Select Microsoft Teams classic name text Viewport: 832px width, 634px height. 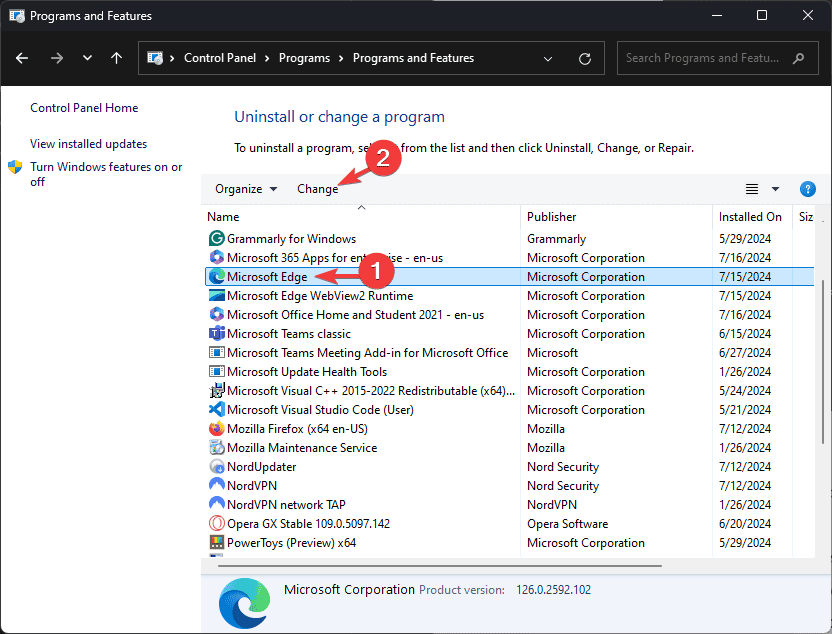[x=289, y=334]
